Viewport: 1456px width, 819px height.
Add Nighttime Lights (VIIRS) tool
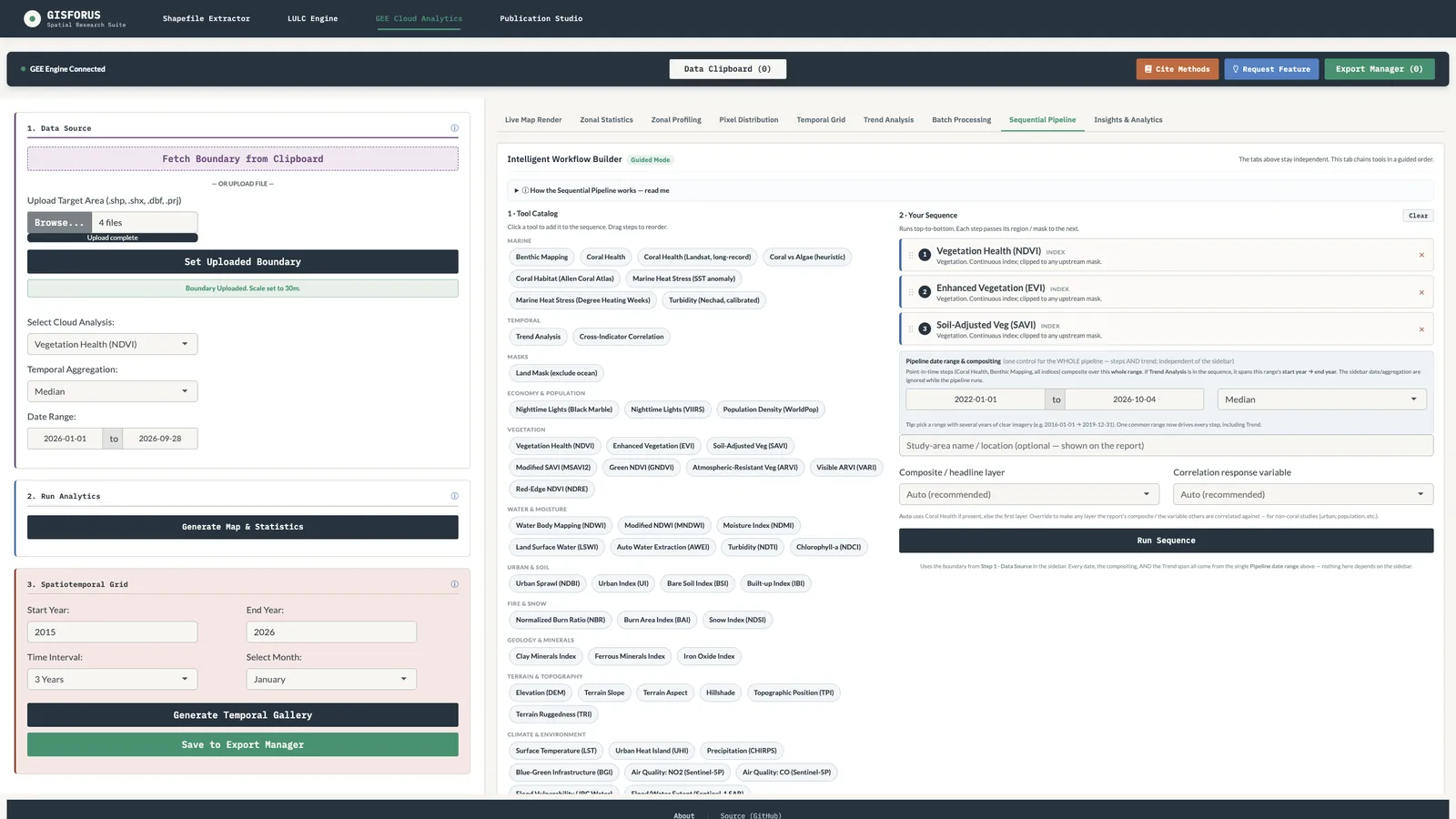[667, 409]
